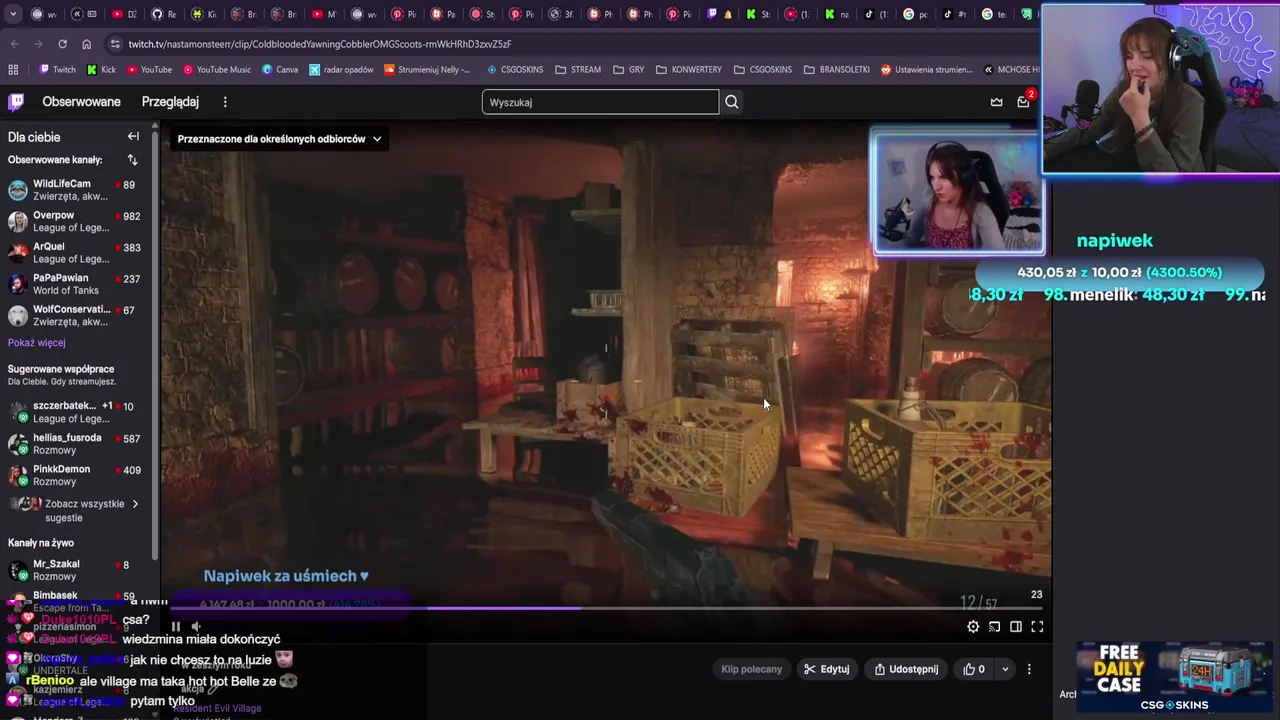Open the Mr_Szakal live channel

tap(78, 570)
